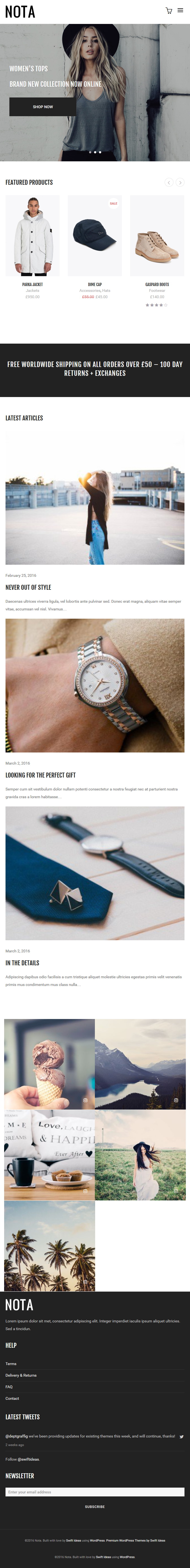
Task: Go to previous featured products arrow
Action: pos(169,182)
